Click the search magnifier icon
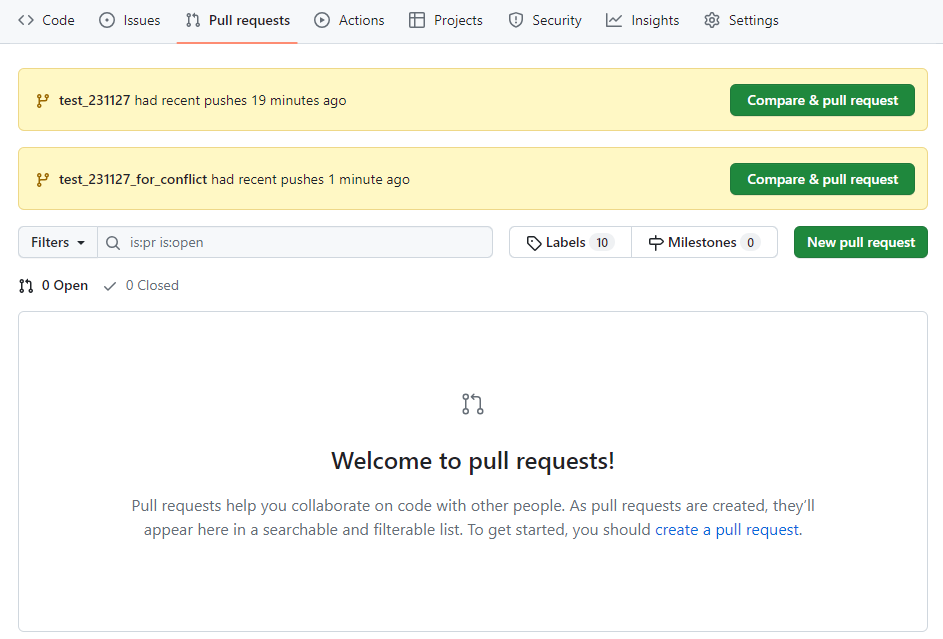The height and width of the screenshot is (639, 943). click(112, 242)
